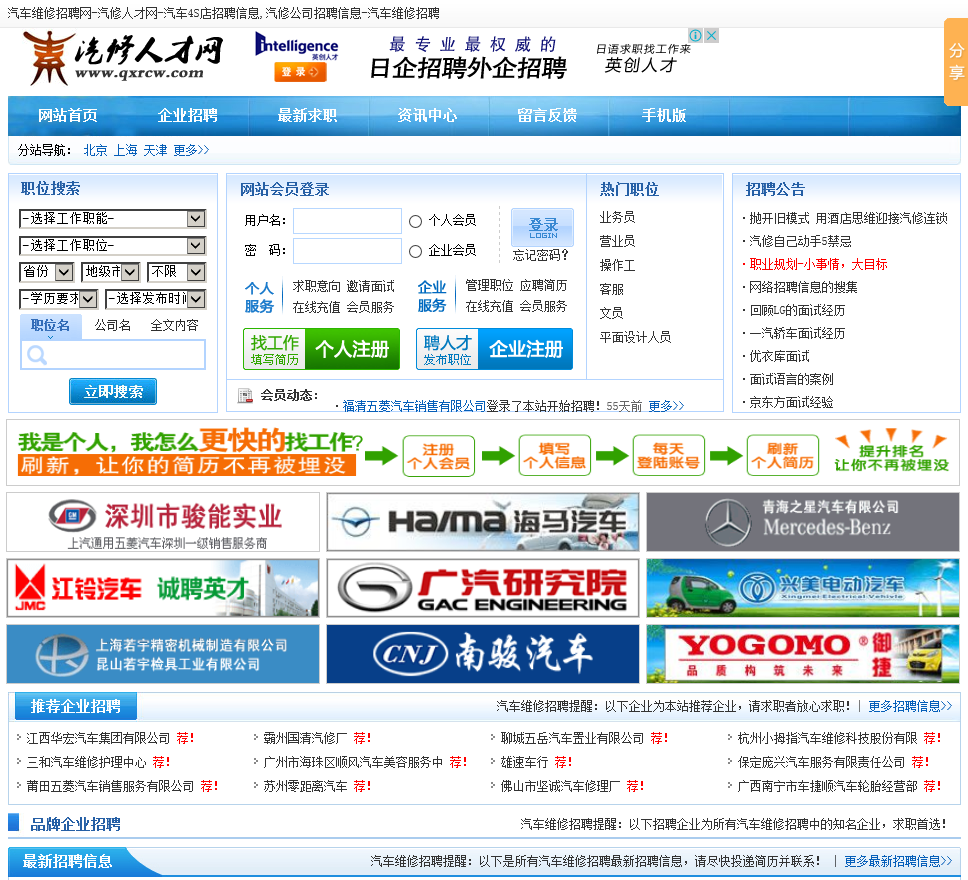Screen dimensions: 968x880
Task: Open notice 职业规划-小事情，大目标
Action: tap(818, 264)
